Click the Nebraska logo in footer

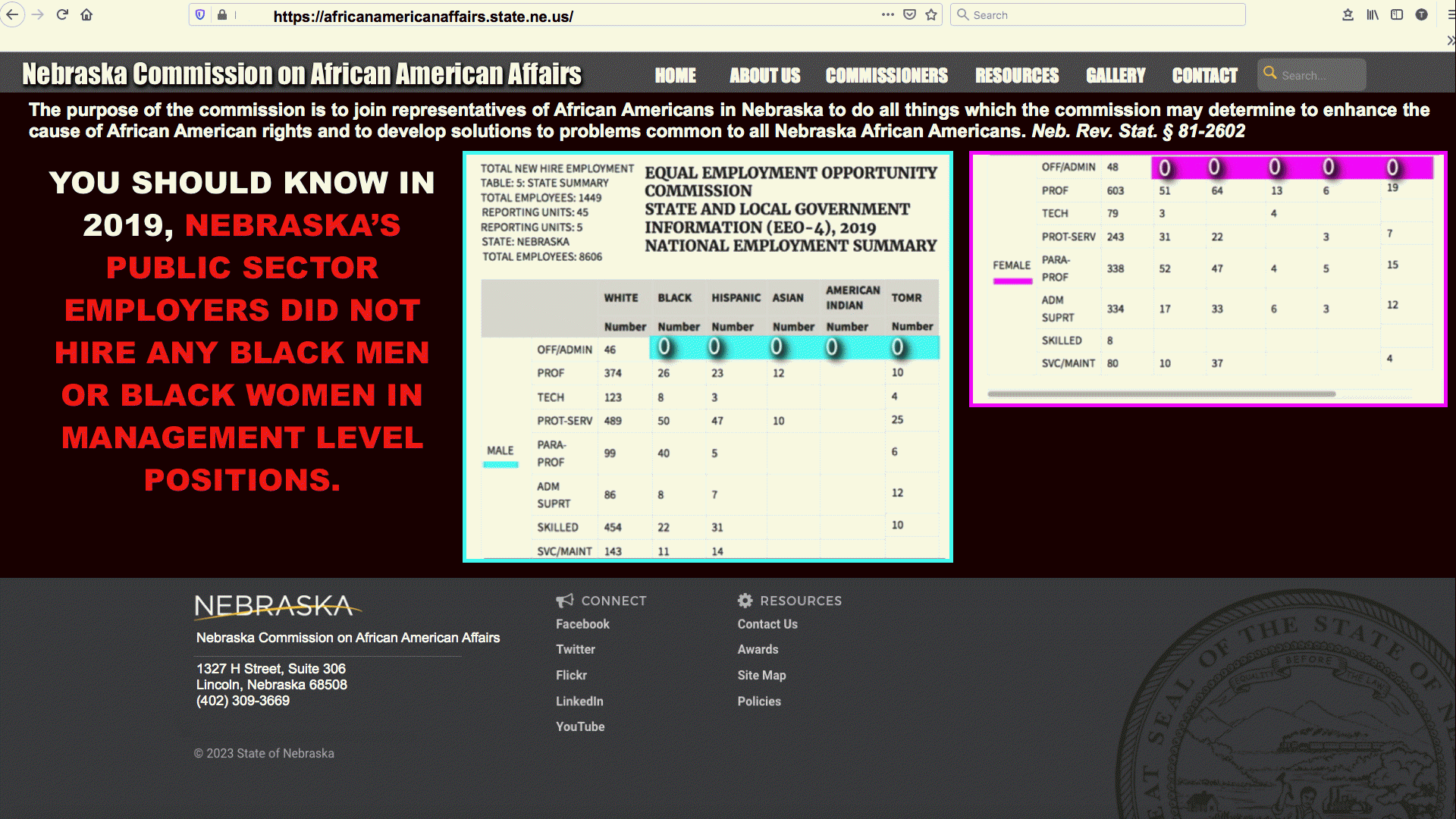[278, 607]
